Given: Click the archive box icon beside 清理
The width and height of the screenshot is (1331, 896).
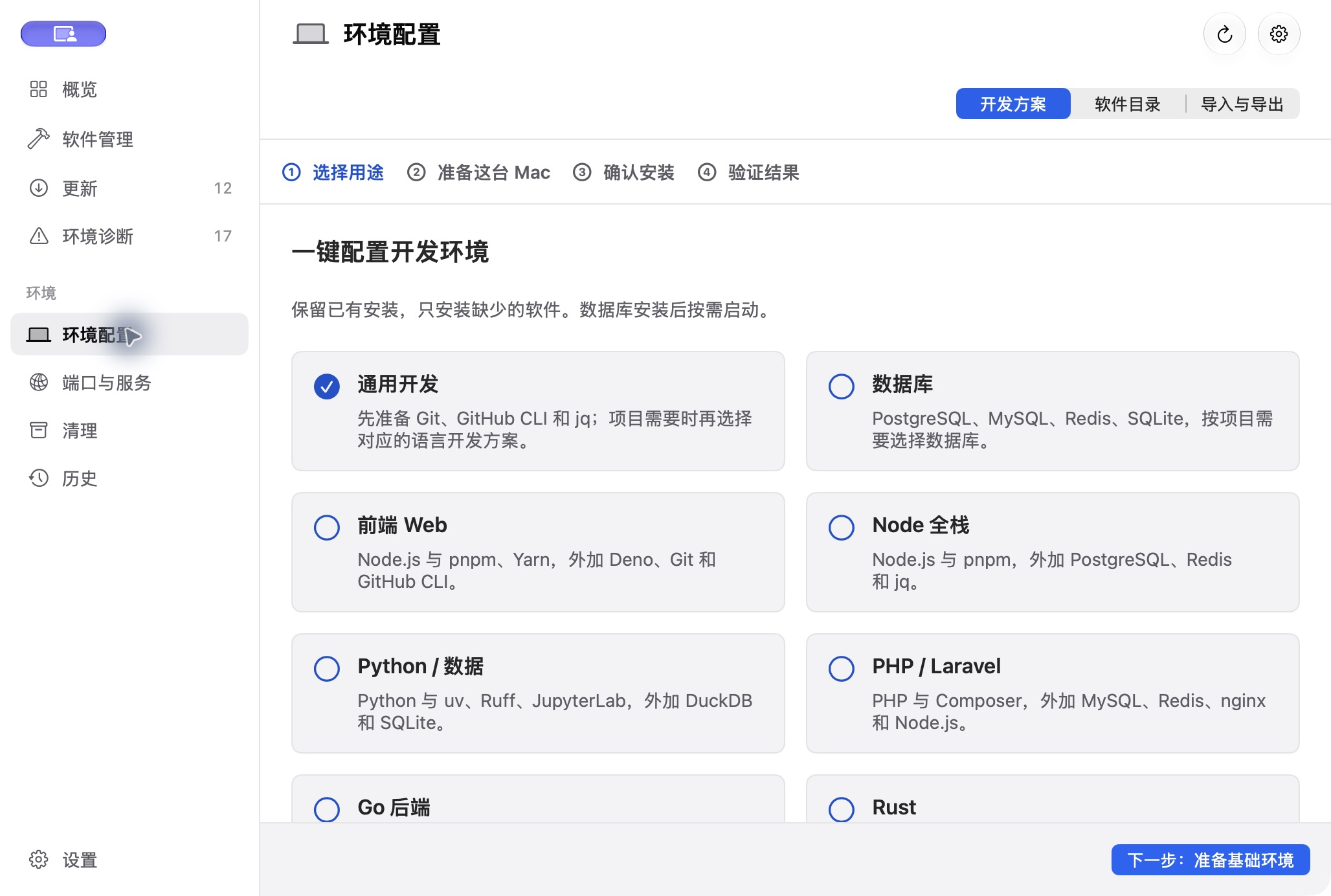Looking at the screenshot, I should (x=39, y=430).
